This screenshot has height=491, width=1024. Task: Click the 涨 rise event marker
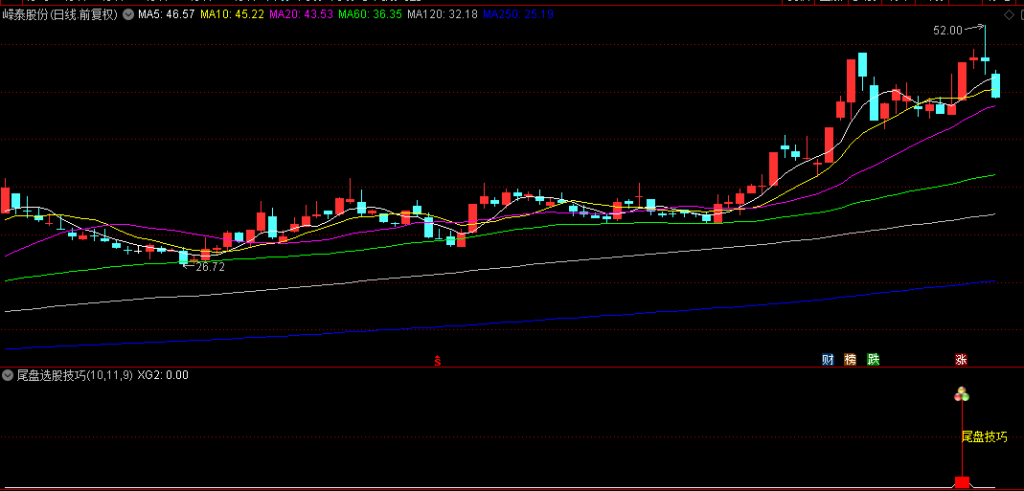point(961,359)
